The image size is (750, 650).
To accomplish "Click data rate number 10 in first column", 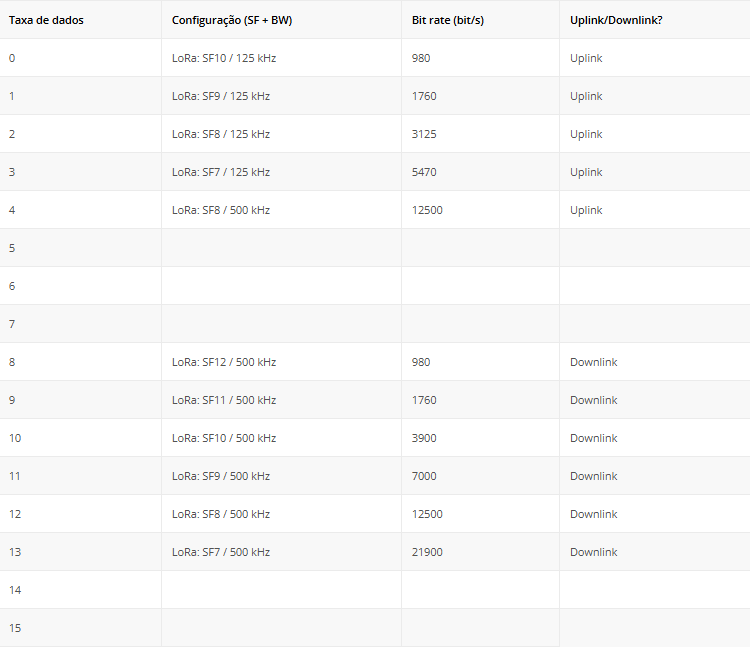I will coord(15,438).
